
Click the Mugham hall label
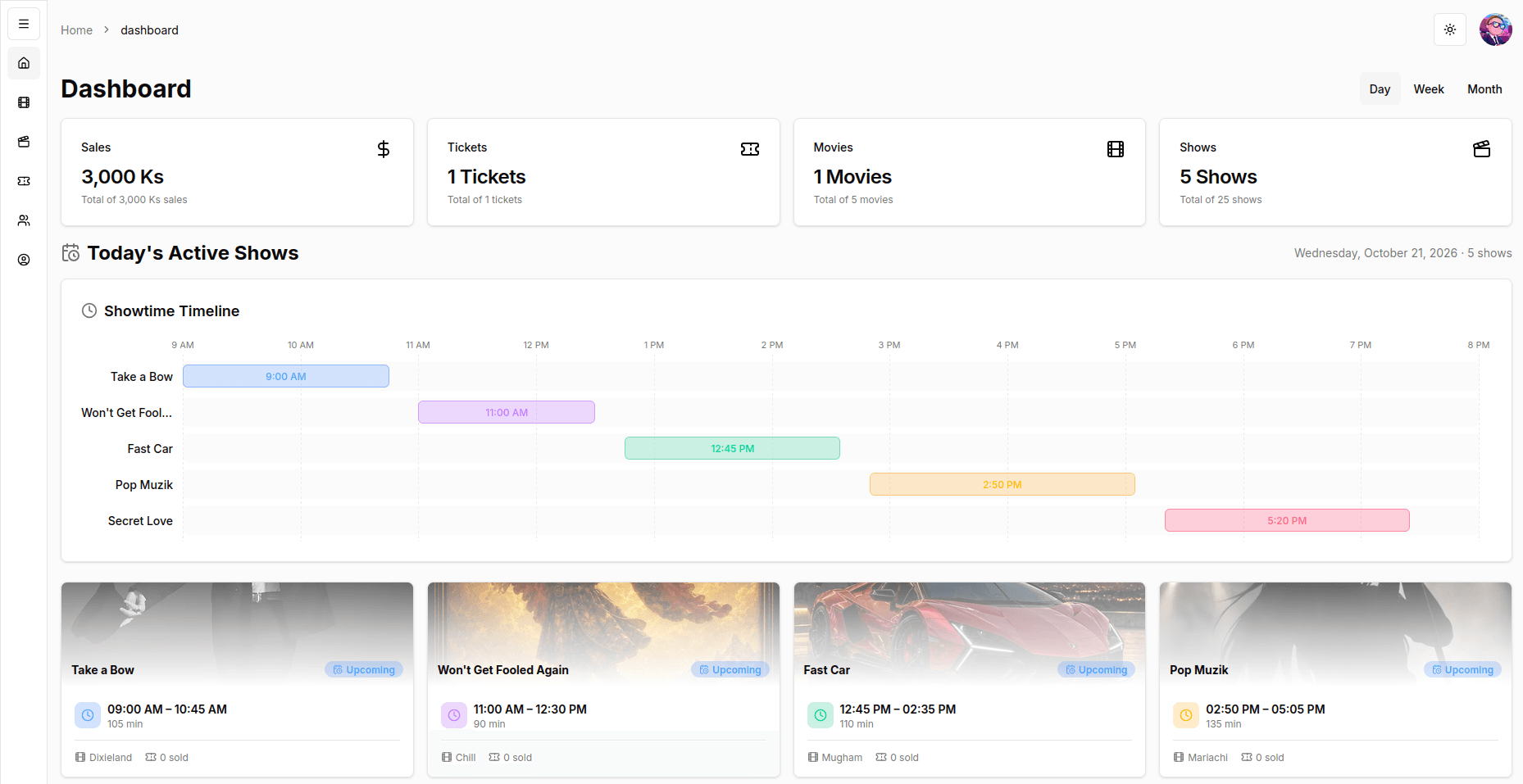click(835, 758)
